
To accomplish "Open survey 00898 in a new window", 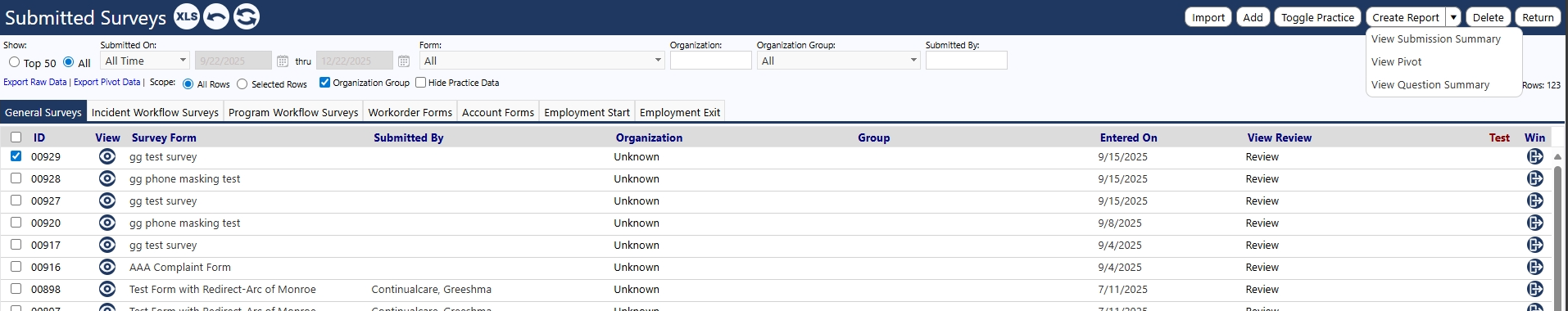I will click(x=1535, y=289).
